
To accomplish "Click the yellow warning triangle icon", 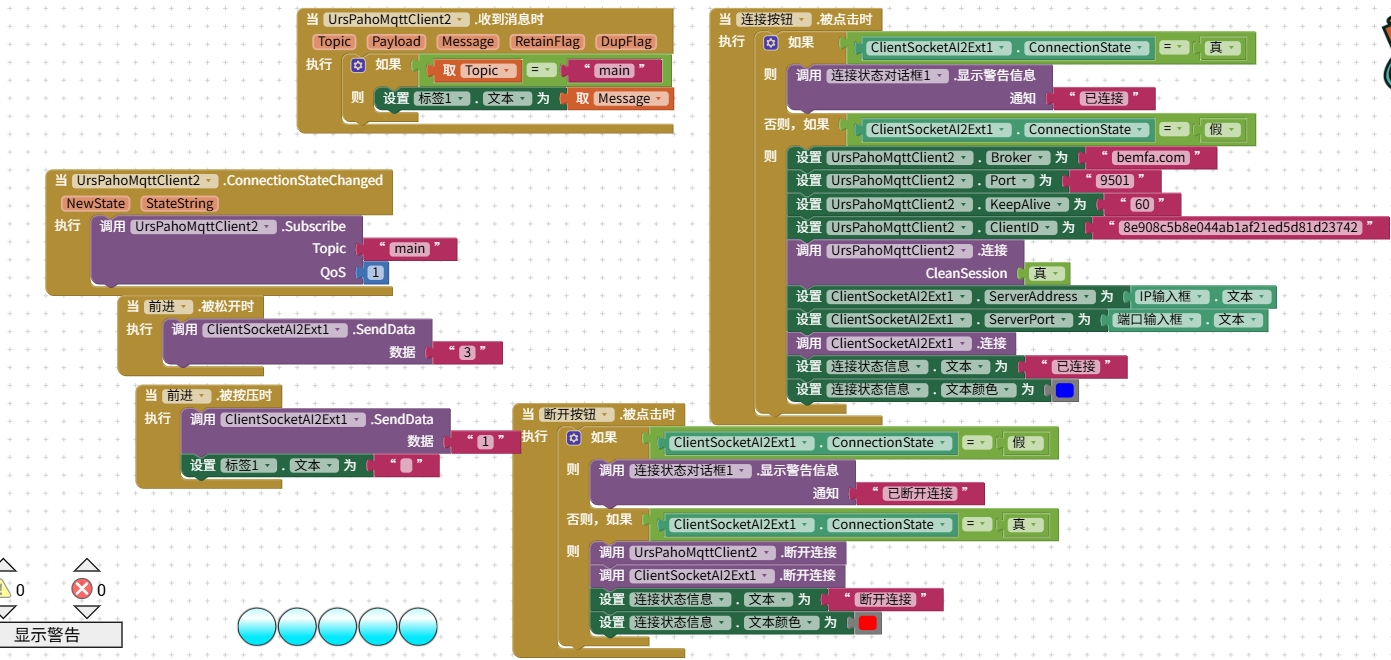I will pos(5,589).
